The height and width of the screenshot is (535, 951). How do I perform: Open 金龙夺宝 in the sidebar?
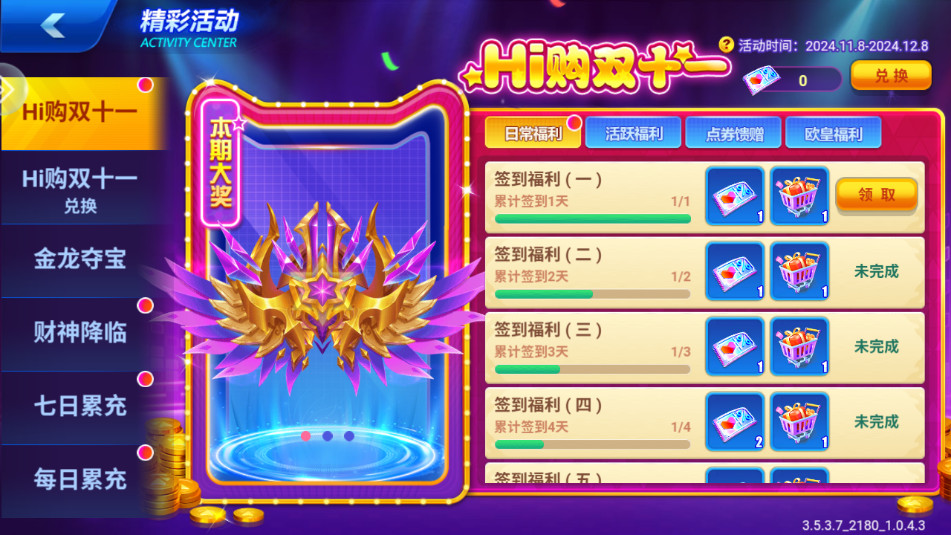click(80, 259)
